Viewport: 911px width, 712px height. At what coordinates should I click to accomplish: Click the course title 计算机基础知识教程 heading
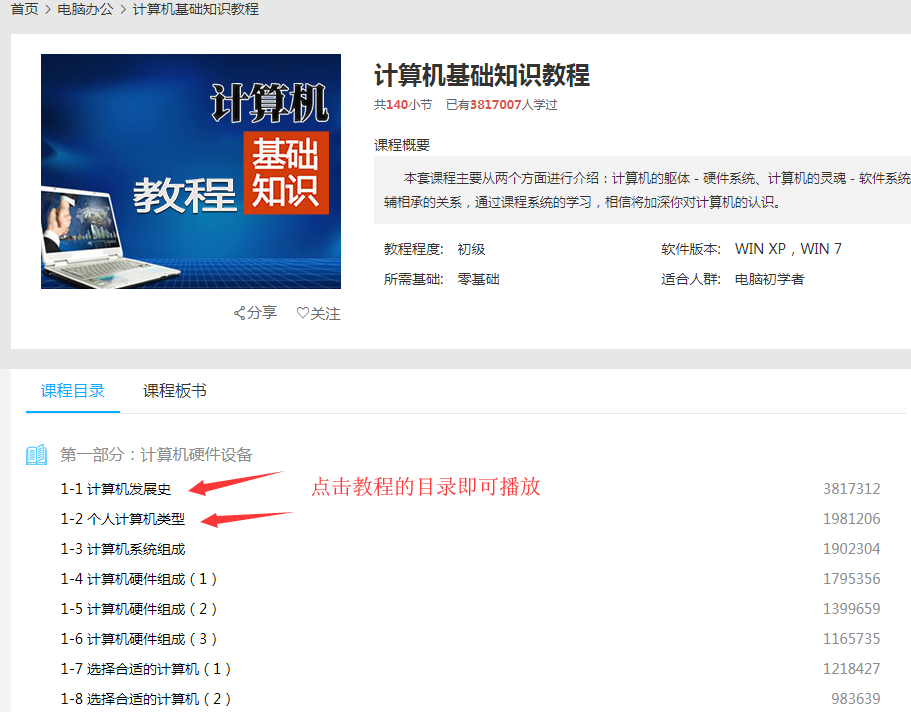(x=482, y=75)
